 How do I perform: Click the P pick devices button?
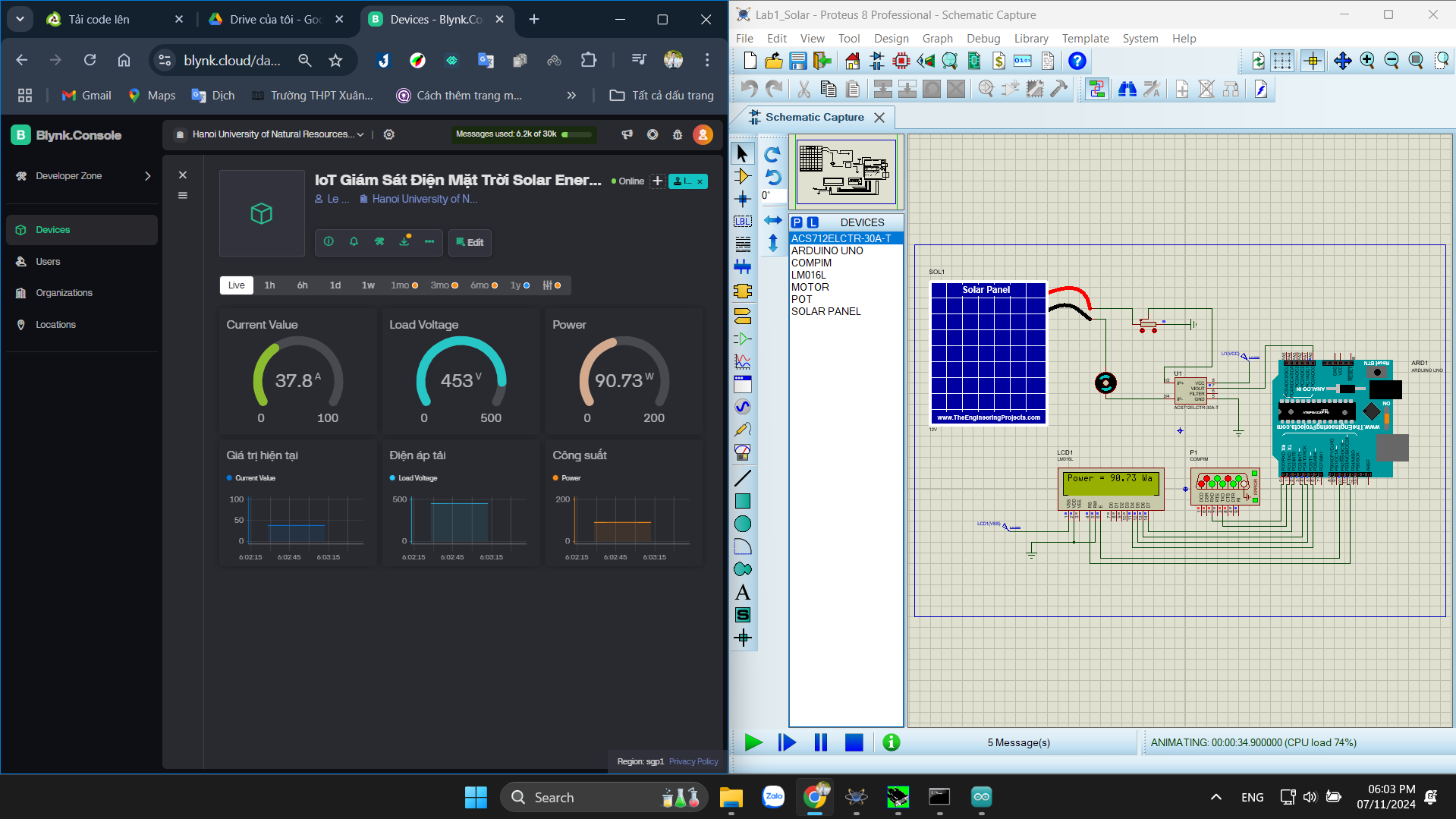[x=797, y=222]
